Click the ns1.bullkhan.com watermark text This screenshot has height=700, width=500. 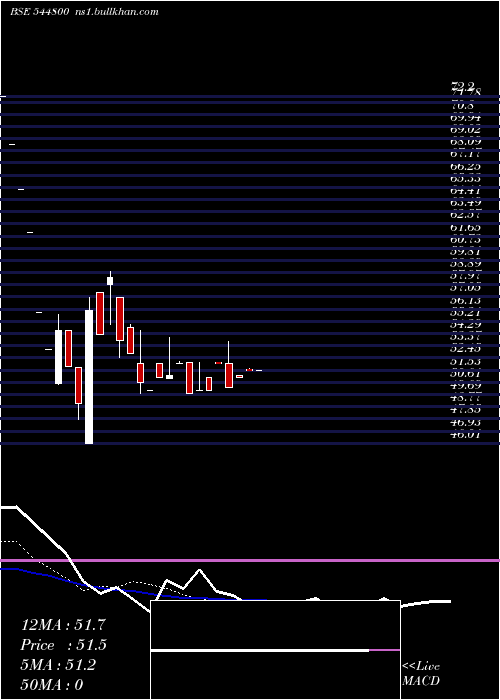click(x=116, y=12)
